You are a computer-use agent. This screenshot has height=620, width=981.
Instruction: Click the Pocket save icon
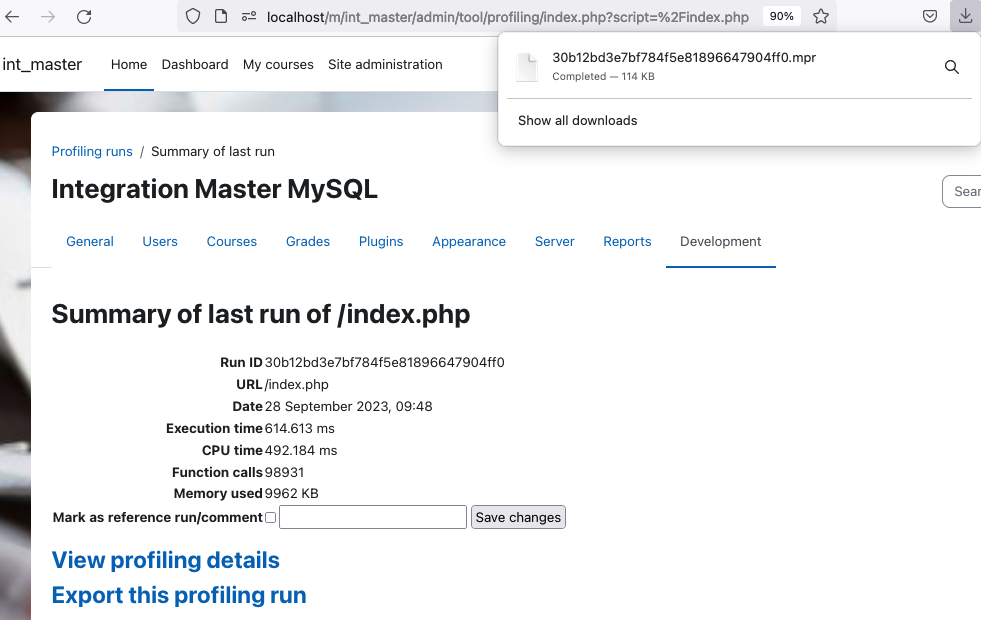(930, 16)
